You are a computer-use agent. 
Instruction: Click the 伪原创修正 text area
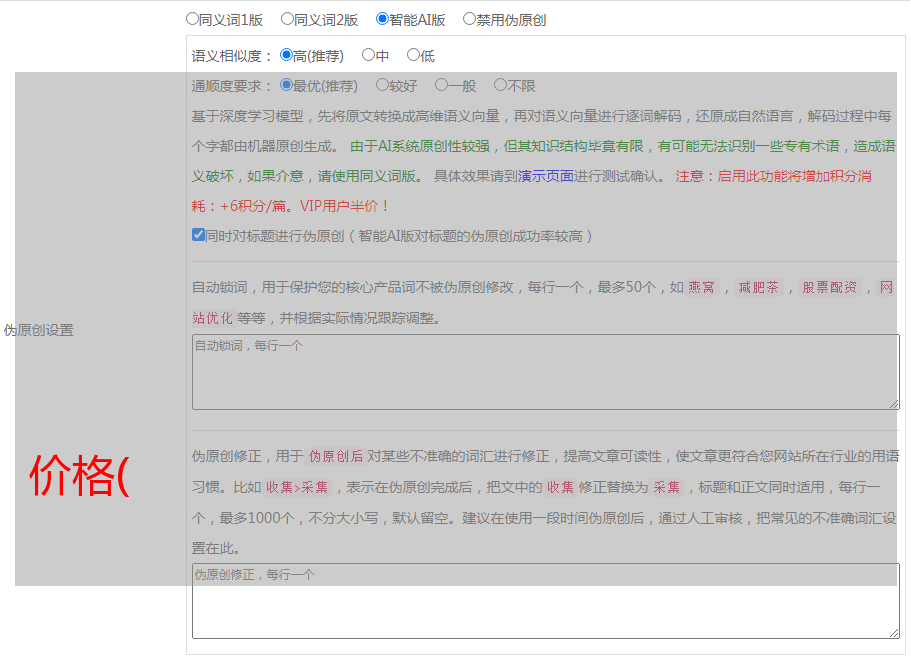point(545,601)
